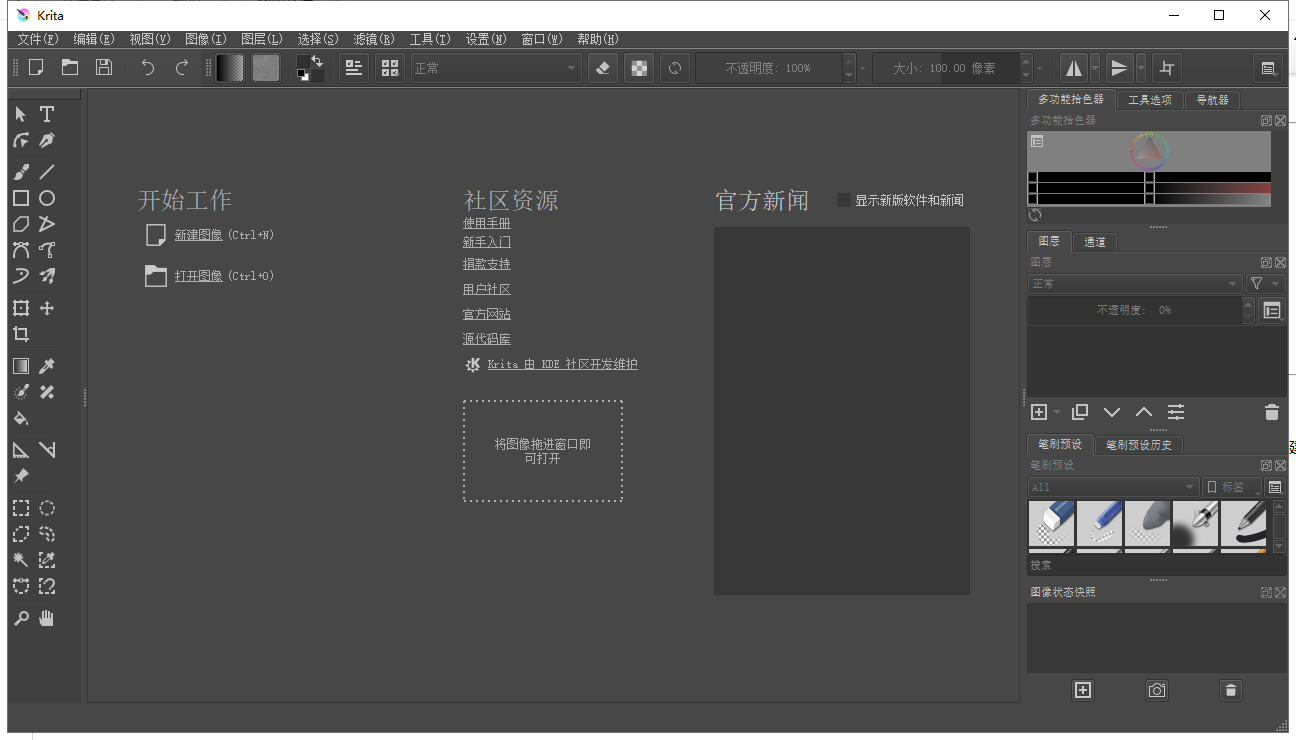Select the Line tool

[x=47, y=171]
